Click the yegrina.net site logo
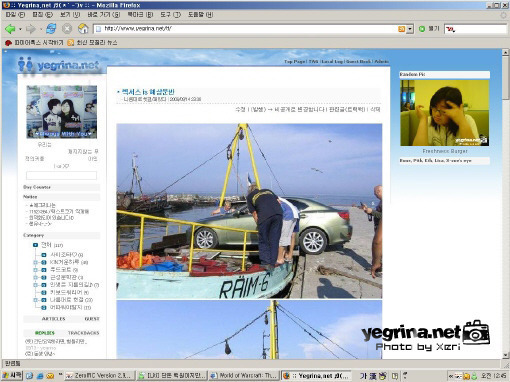The width and height of the screenshot is (510, 382). 59,65
